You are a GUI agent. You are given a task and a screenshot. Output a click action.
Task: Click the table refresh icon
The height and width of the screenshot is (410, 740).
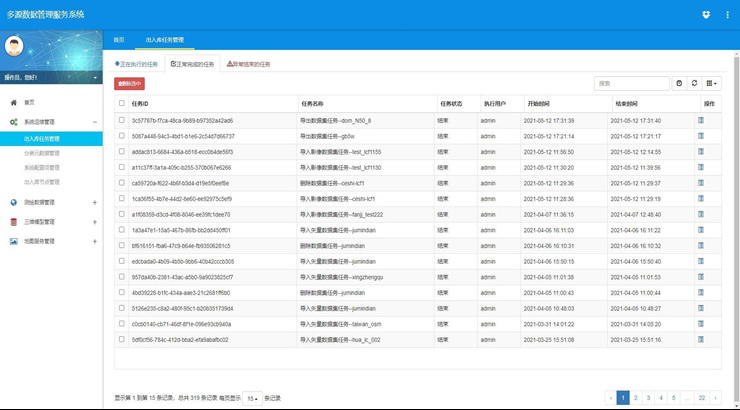tap(695, 84)
